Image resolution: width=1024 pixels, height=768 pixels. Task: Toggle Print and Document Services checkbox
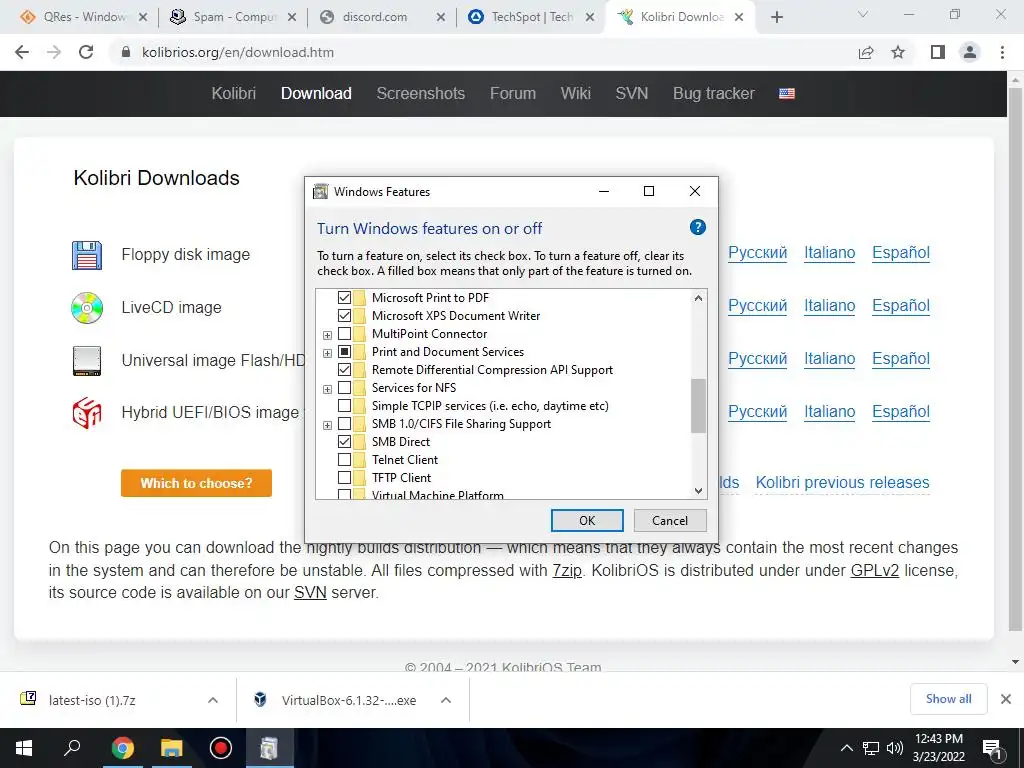(x=344, y=352)
